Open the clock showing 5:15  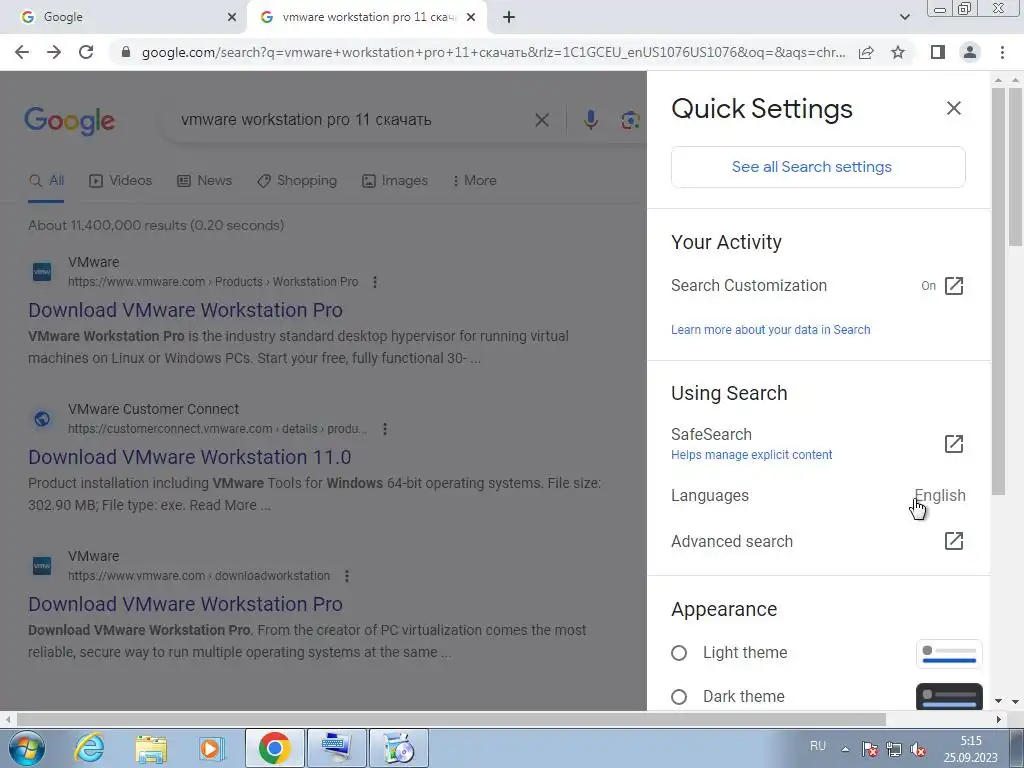(970, 749)
